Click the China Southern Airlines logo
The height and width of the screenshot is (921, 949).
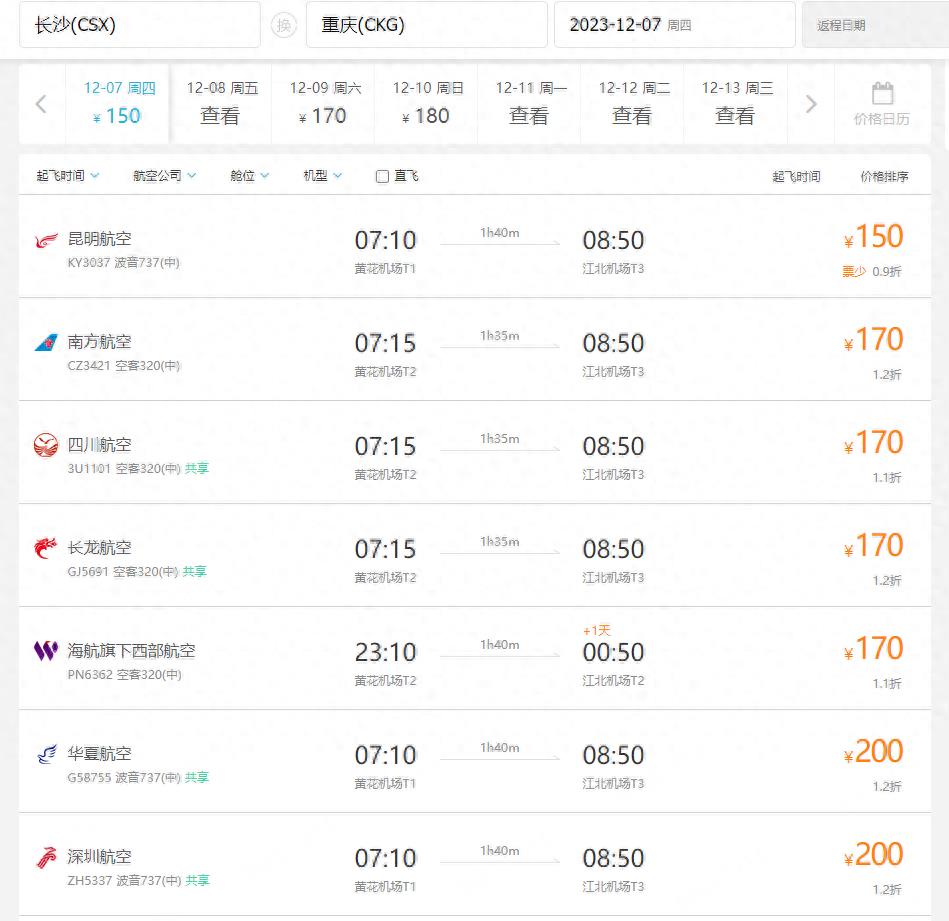coord(46,343)
